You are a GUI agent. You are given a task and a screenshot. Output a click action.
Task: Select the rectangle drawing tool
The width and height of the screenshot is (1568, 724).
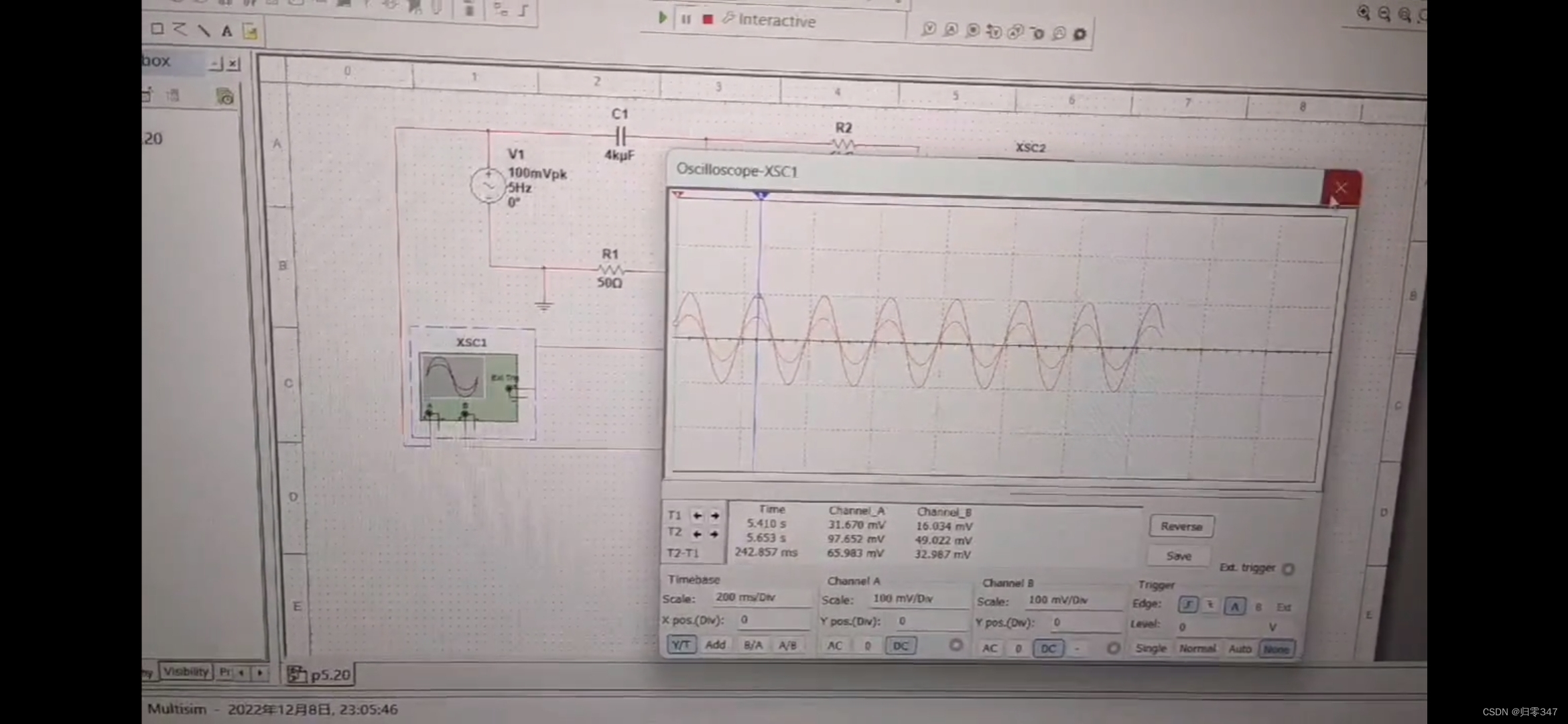157,29
